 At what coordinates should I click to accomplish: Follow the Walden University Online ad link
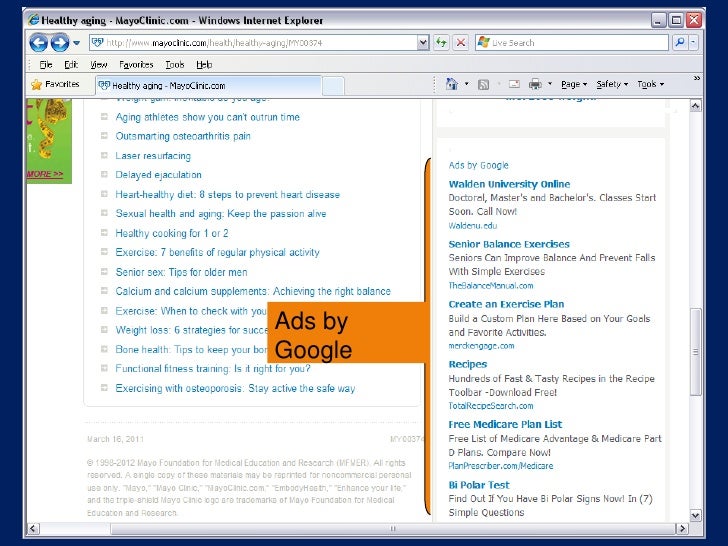point(509,184)
